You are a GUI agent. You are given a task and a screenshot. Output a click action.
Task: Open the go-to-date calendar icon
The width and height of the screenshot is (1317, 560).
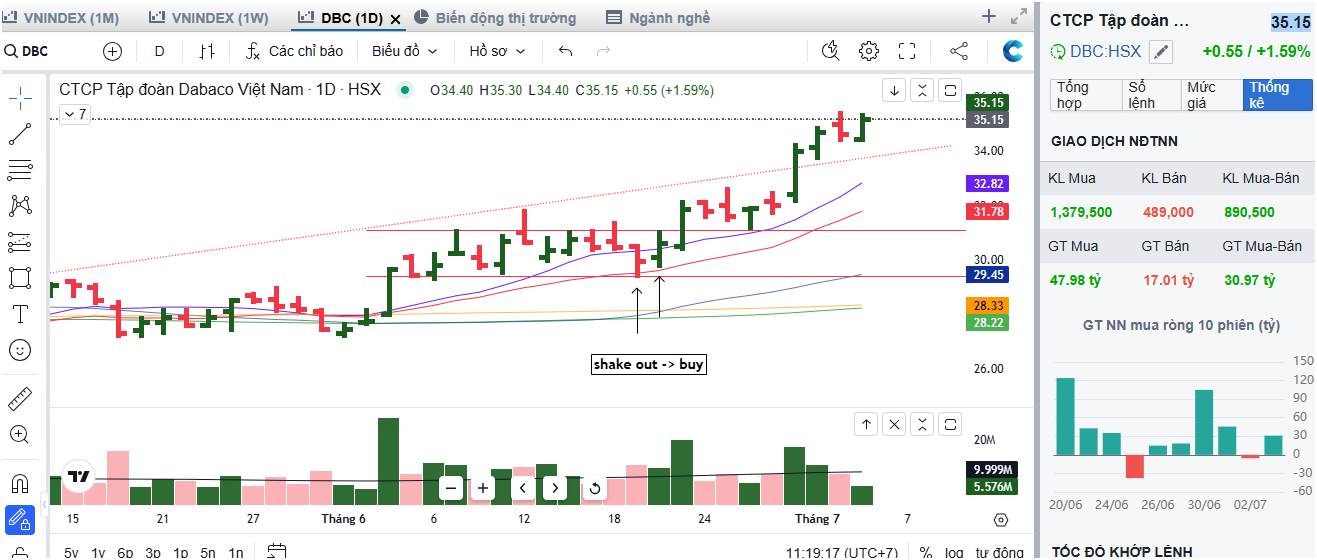pyautogui.click(x=278, y=552)
